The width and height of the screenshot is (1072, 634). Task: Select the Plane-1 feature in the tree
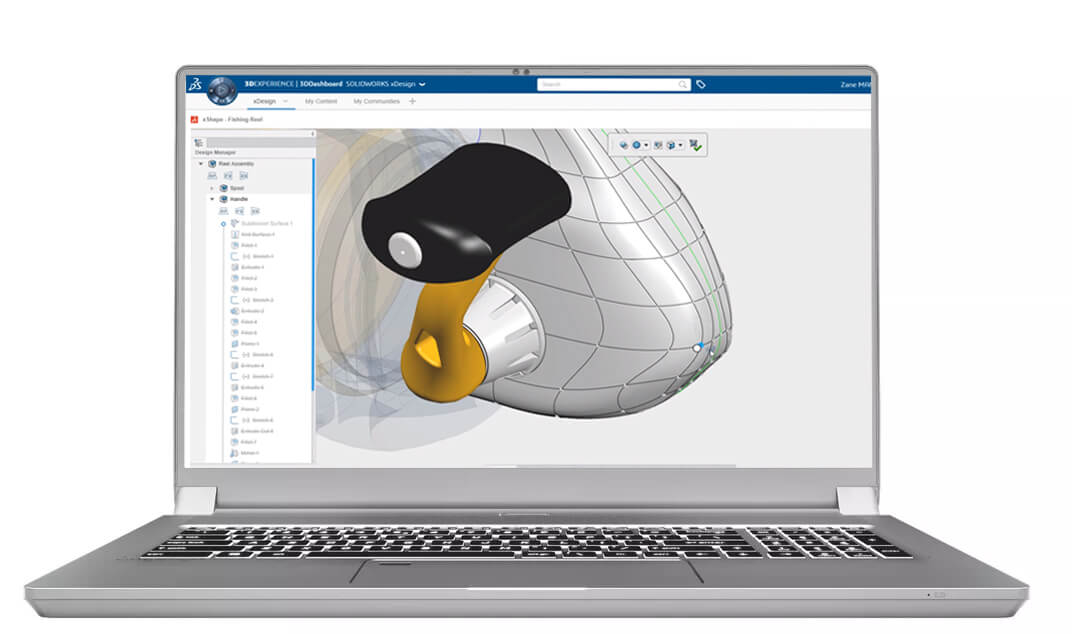pos(250,344)
